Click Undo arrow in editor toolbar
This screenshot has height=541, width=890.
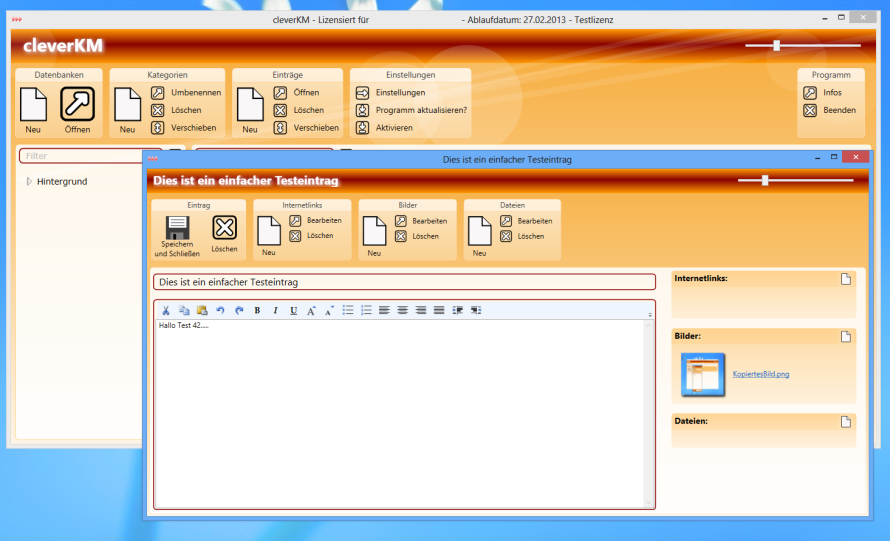[x=220, y=310]
